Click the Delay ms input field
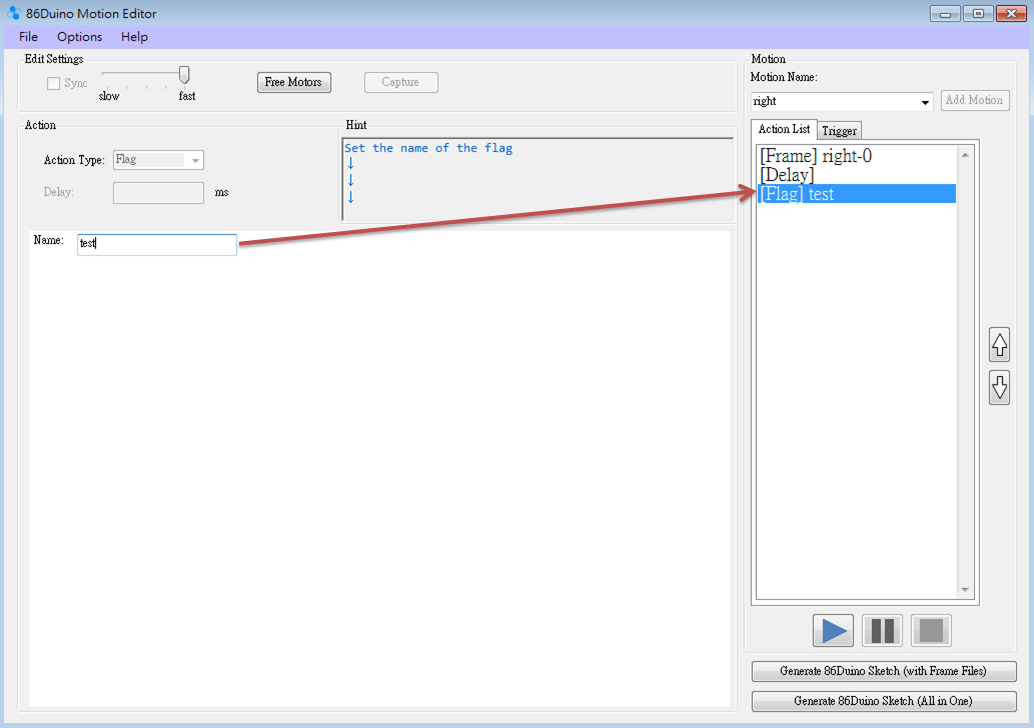 (x=158, y=193)
